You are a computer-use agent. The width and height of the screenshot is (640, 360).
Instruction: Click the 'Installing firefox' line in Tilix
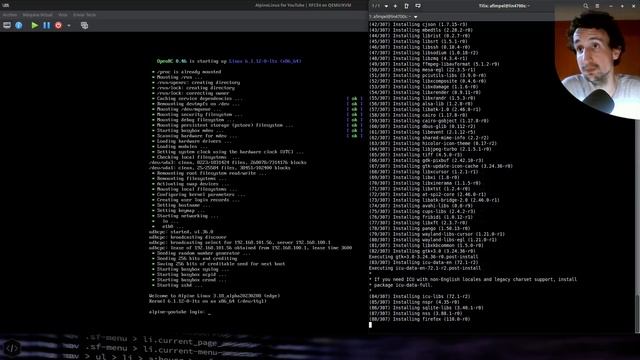(x=419, y=319)
